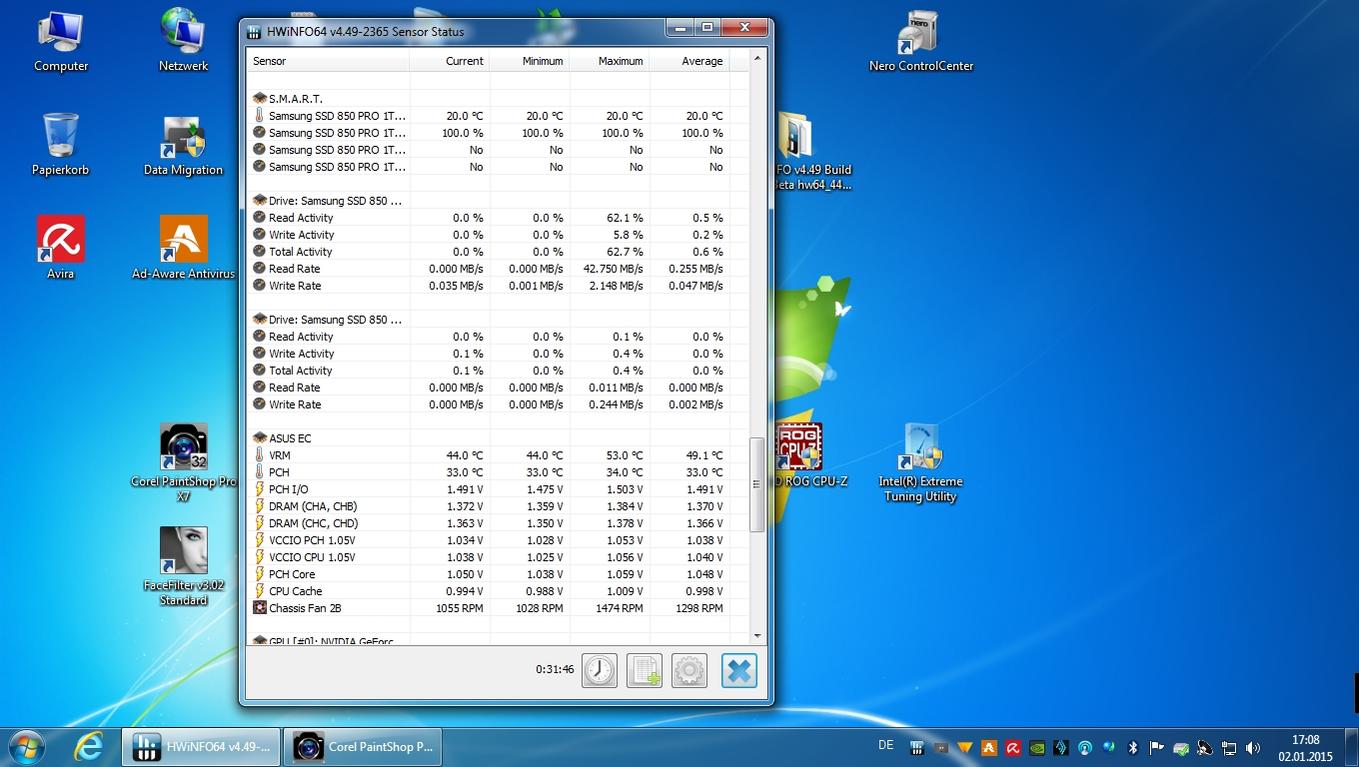The height and width of the screenshot is (767, 1359).
Task: Click the 42.750 MB/s maximum value
Action: 613,269
